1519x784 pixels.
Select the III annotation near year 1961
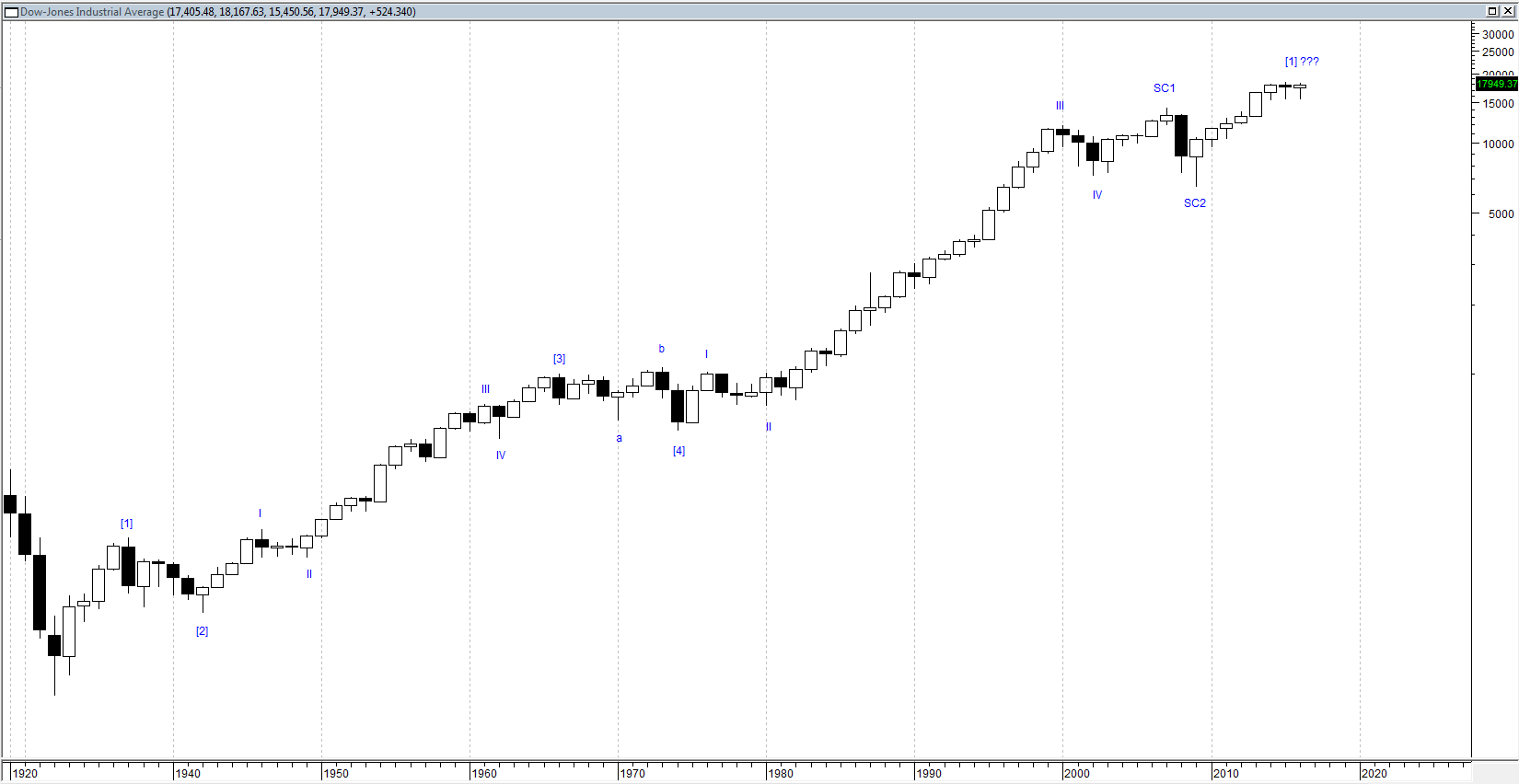coord(485,389)
